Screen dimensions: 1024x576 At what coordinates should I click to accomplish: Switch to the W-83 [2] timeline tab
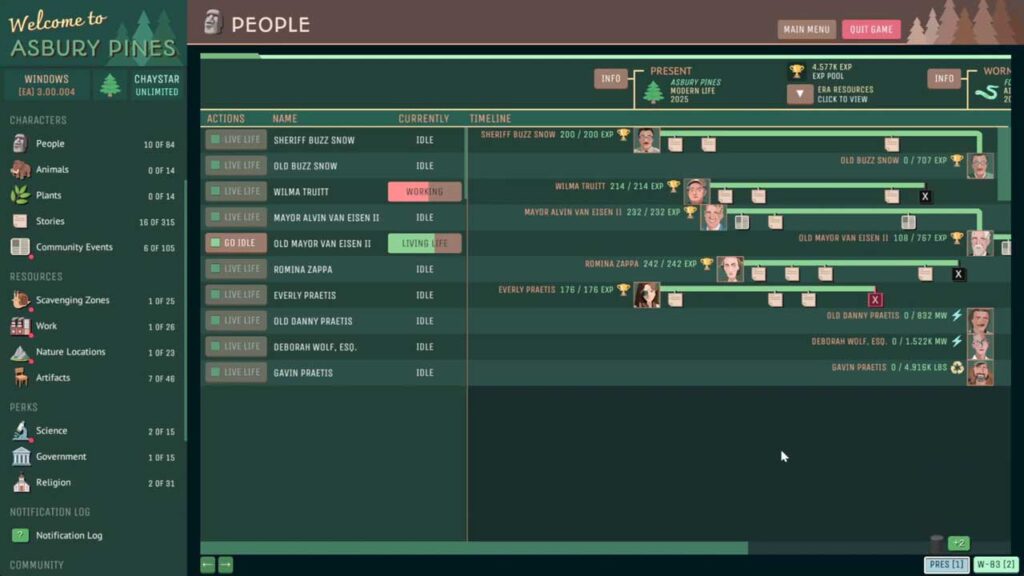(x=995, y=565)
